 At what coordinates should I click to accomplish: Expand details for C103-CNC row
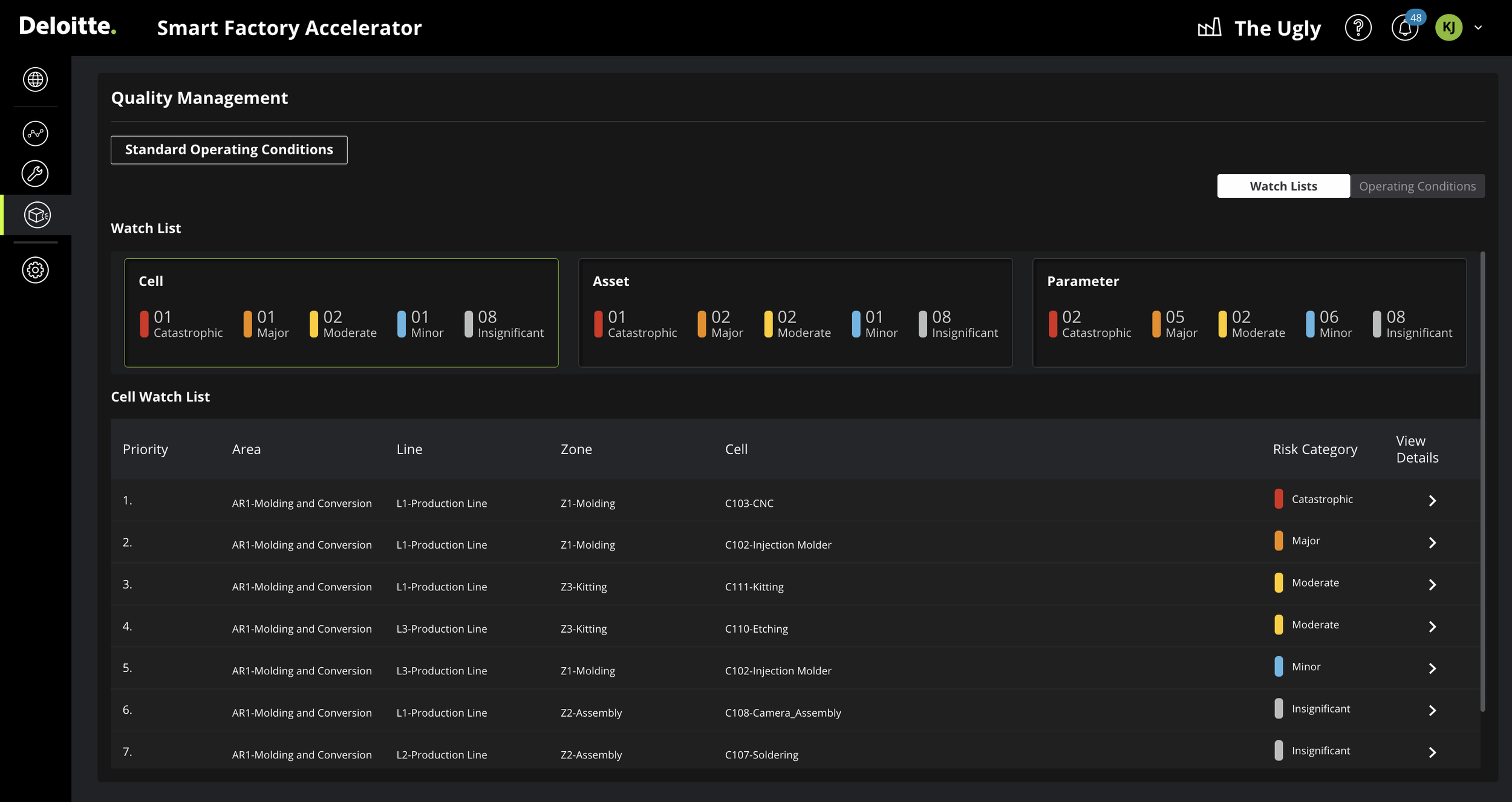(x=1432, y=501)
